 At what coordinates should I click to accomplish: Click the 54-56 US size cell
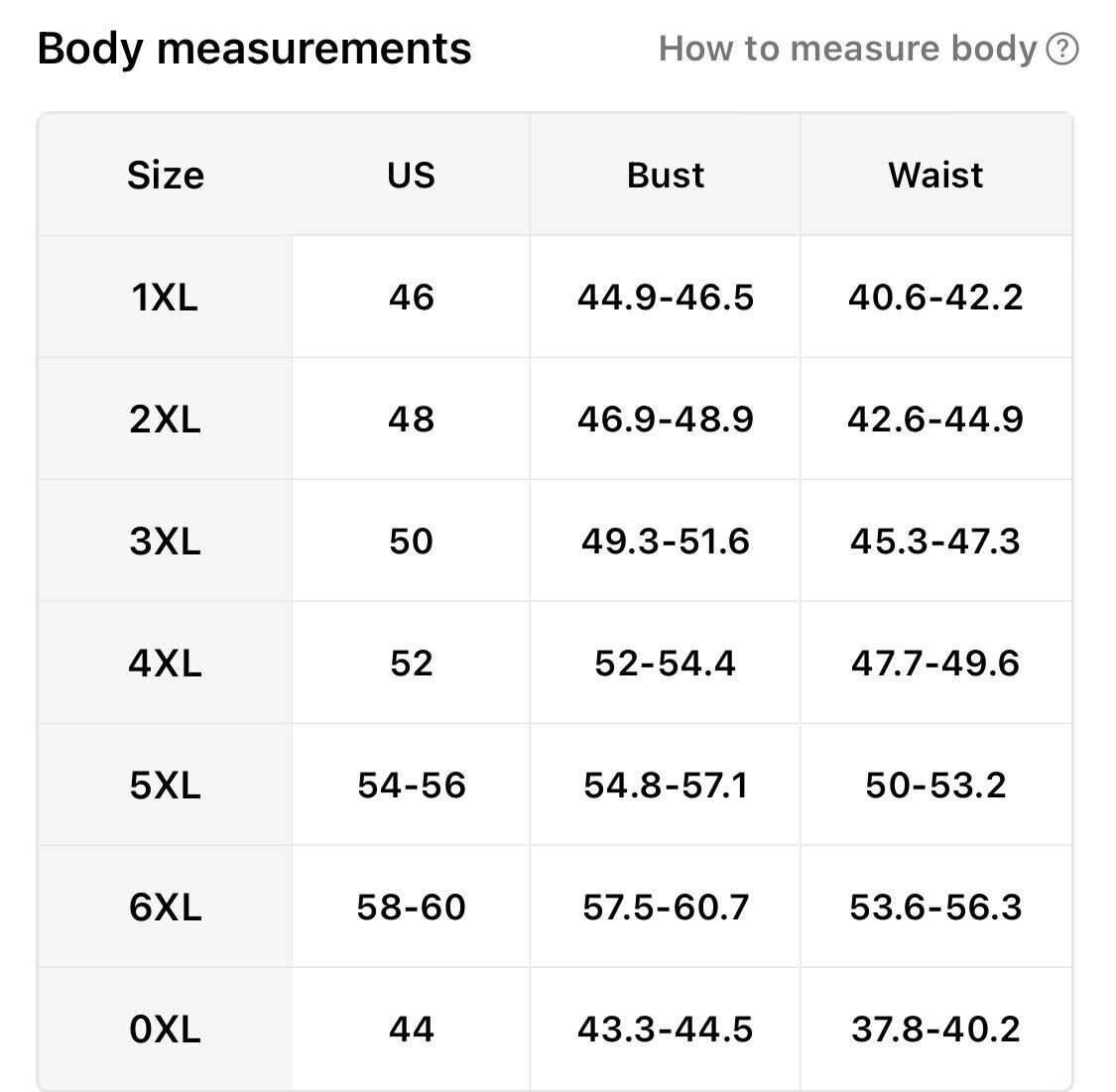pyautogui.click(x=412, y=786)
